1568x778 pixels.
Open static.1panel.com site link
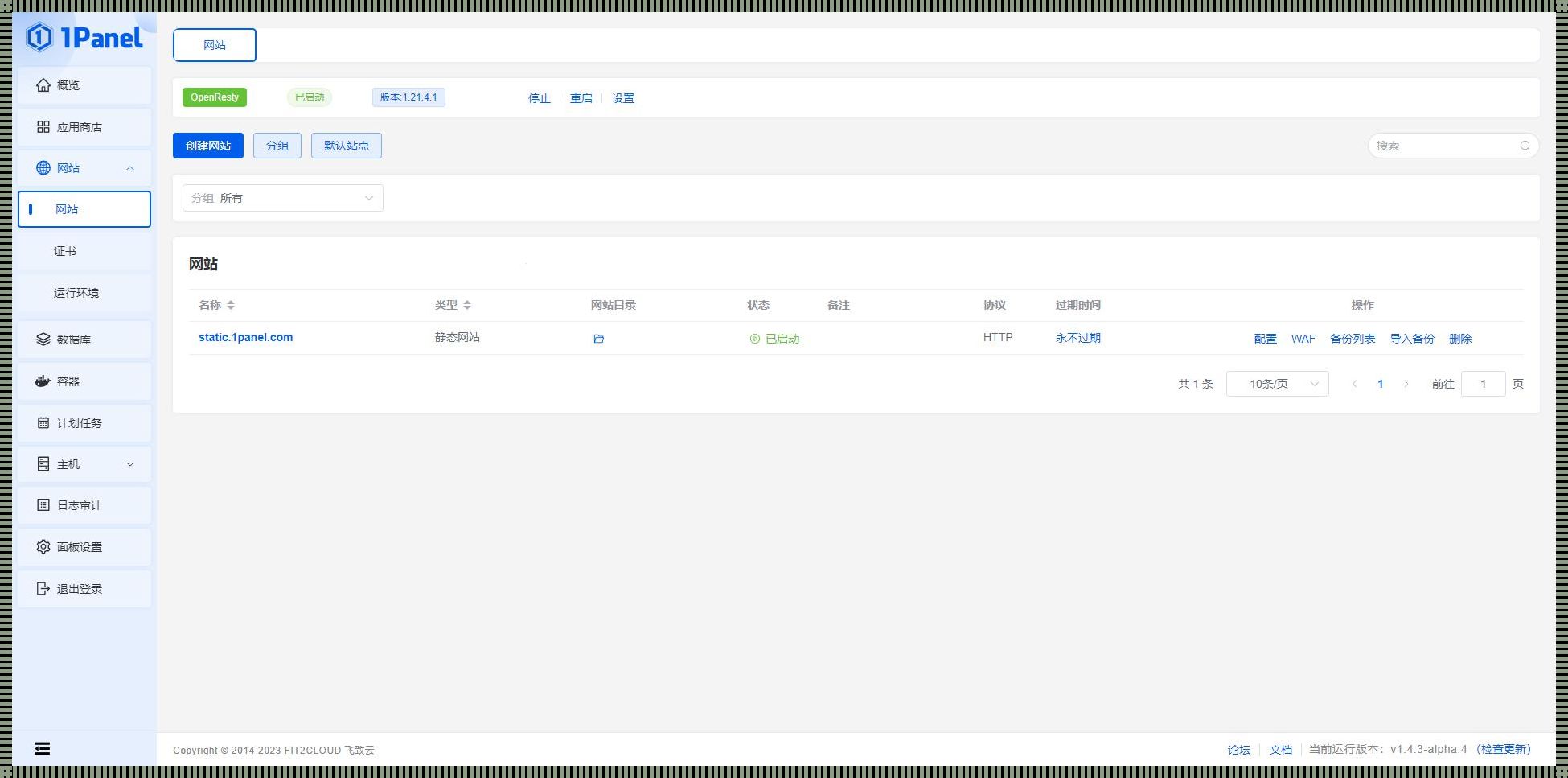[246, 337]
